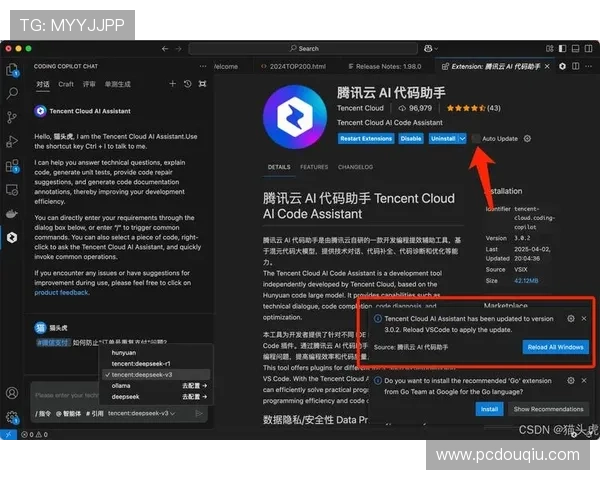
Task: Open the Search view in activity bar
Action: (12, 93)
